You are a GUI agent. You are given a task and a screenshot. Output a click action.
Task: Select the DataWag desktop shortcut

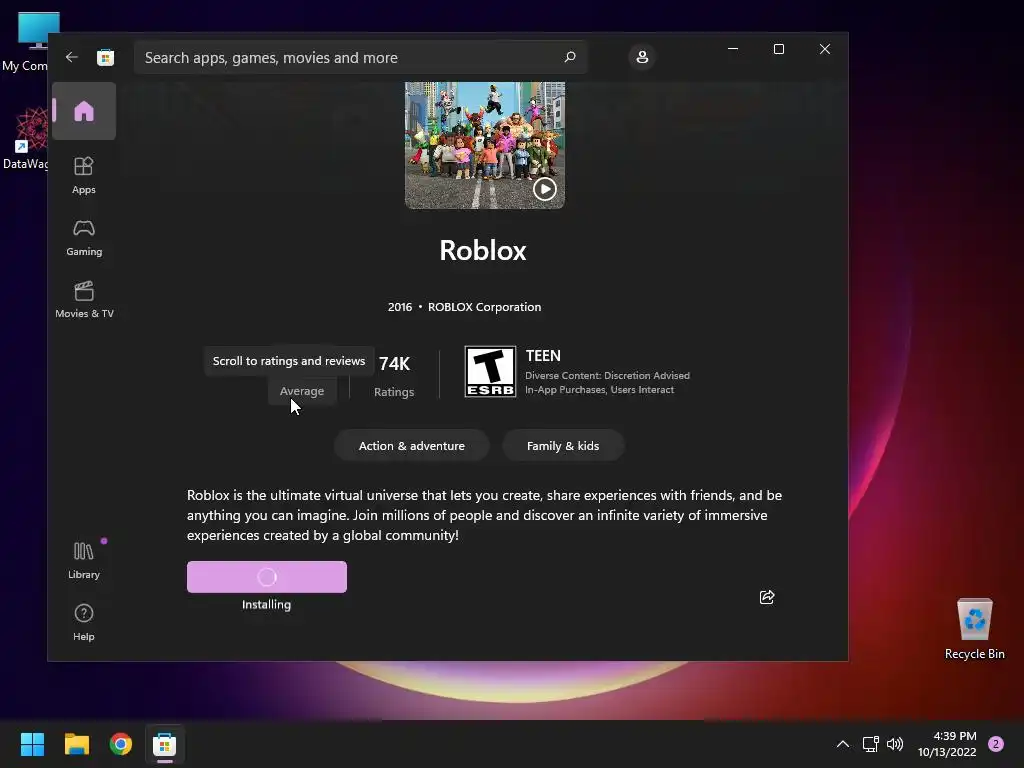point(25,138)
